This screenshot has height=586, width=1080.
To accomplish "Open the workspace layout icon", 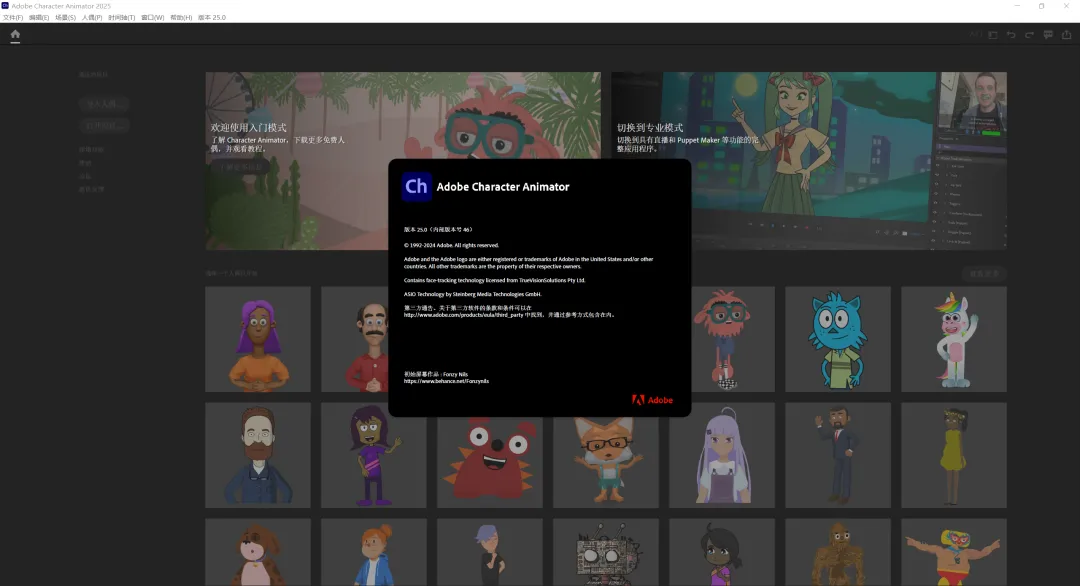I will pyautogui.click(x=993, y=34).
